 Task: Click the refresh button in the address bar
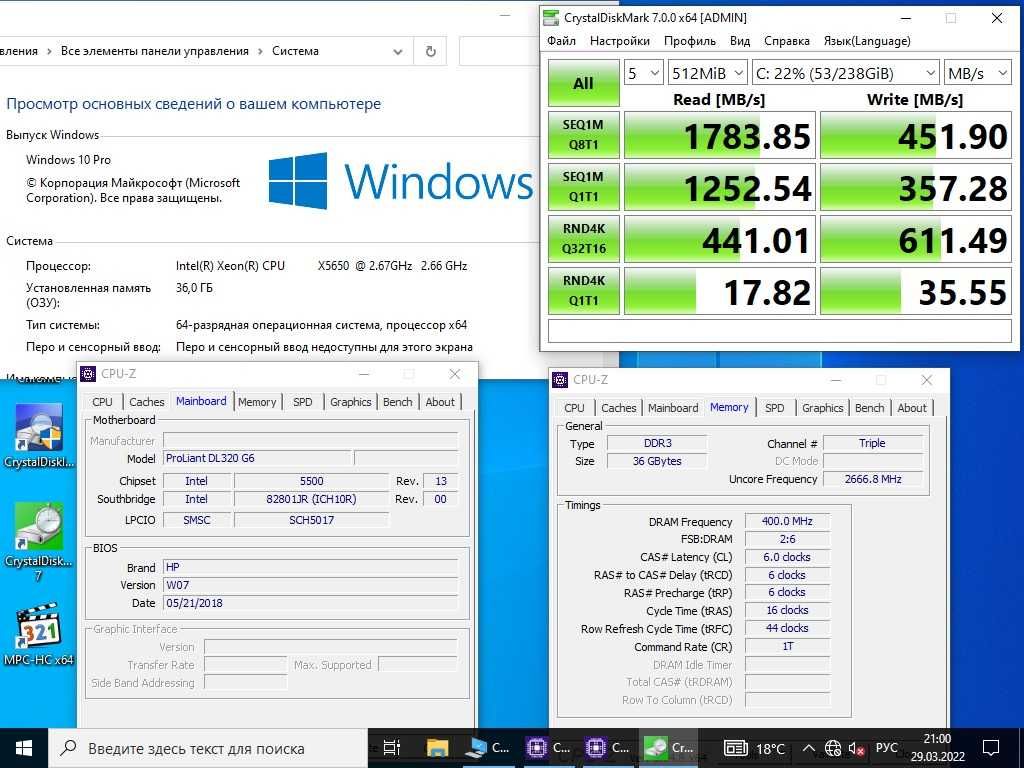pos(430,51)
